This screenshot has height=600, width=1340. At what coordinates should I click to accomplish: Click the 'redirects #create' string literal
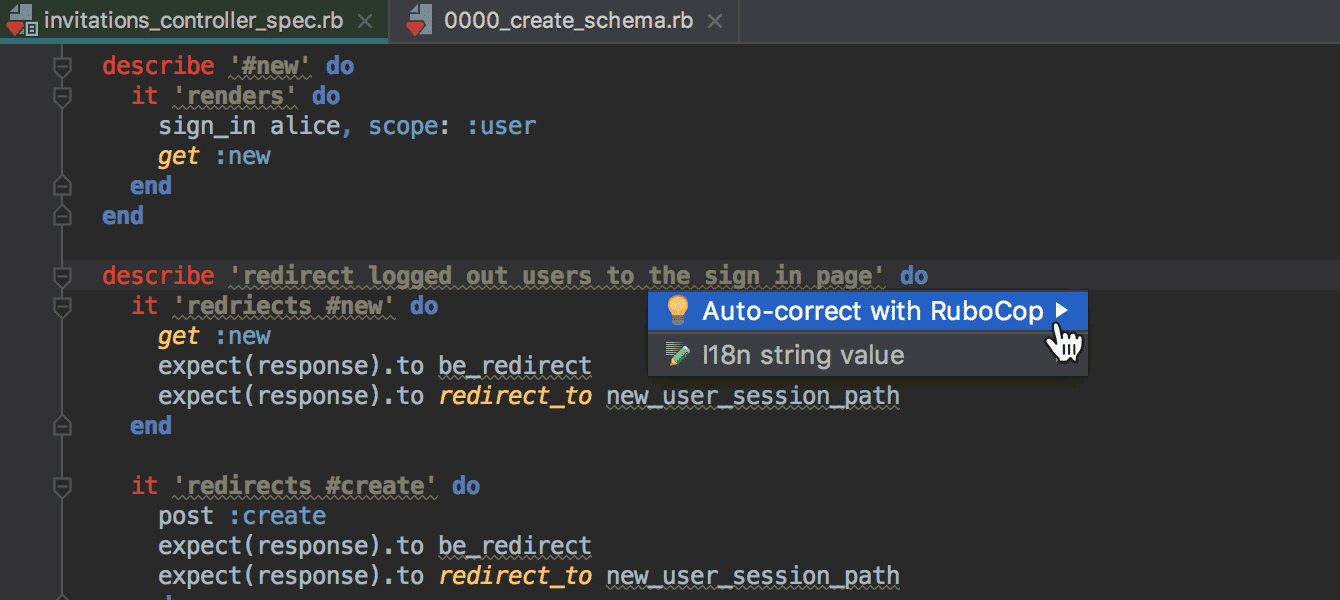(305, 486)
